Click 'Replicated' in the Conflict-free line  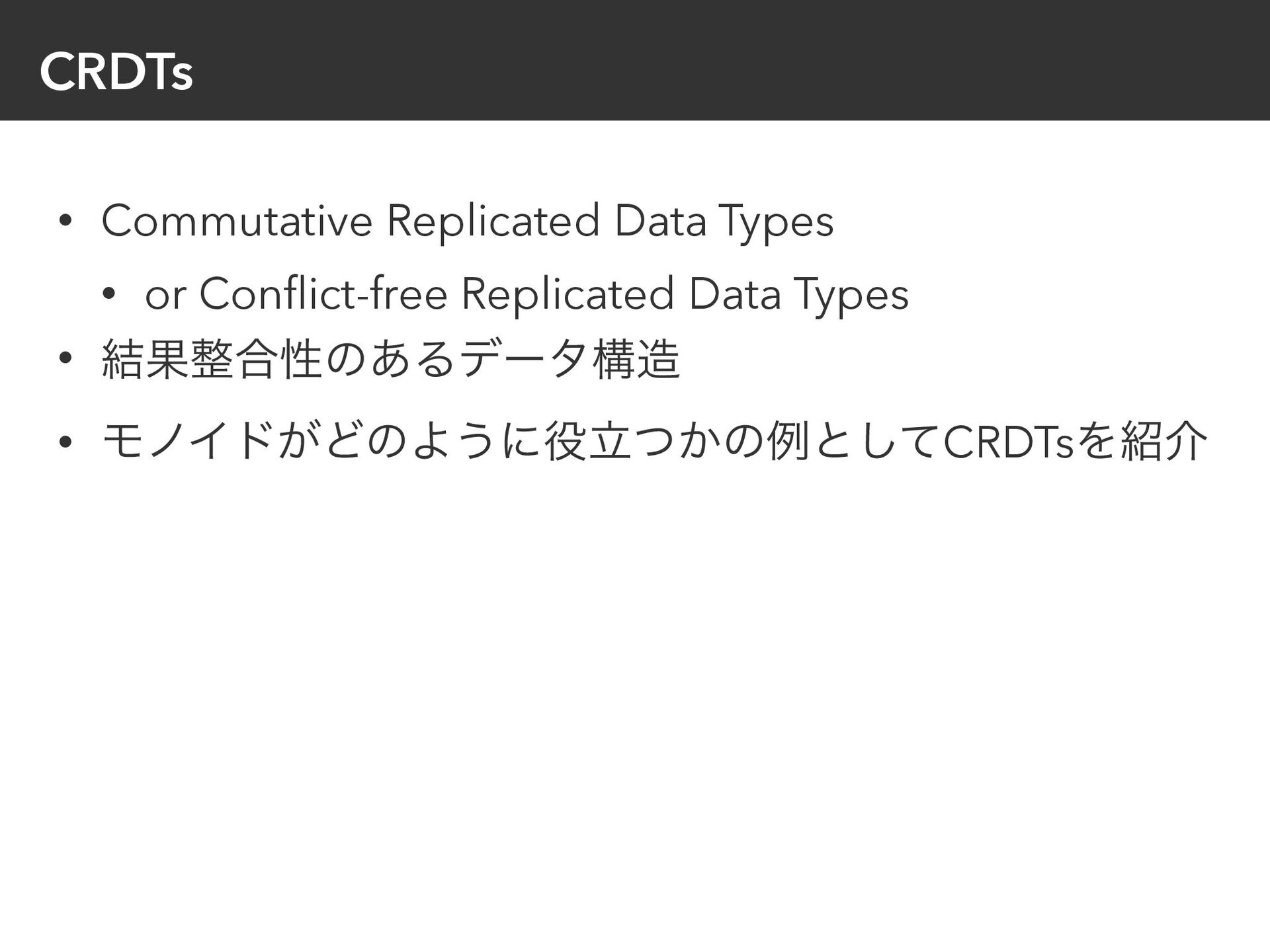tap(568, 295)
